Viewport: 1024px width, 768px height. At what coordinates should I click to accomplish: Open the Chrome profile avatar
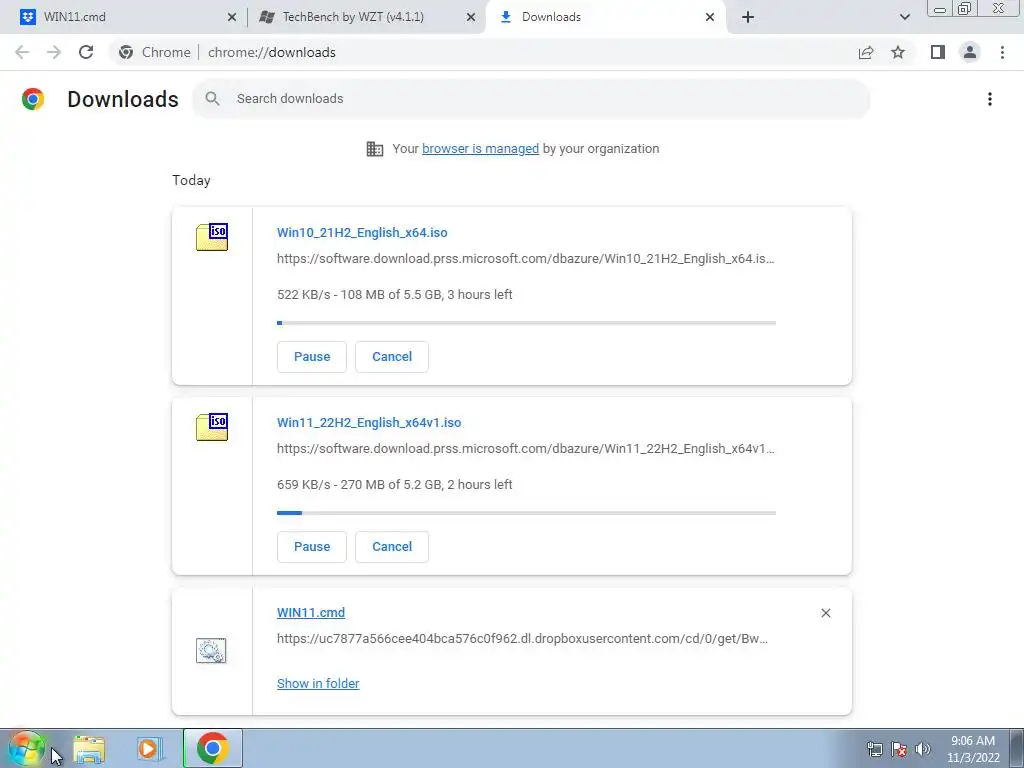[x=970, y=52]
